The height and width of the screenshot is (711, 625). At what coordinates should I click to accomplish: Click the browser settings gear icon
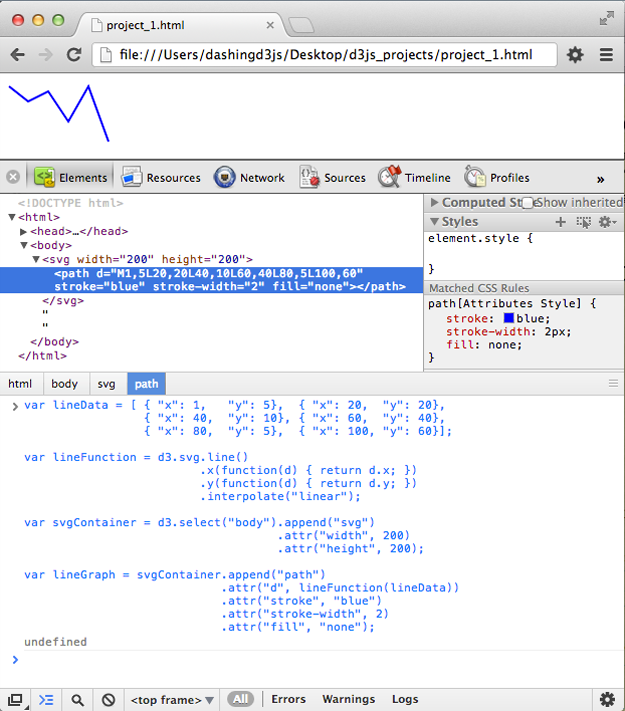(575, 55)
